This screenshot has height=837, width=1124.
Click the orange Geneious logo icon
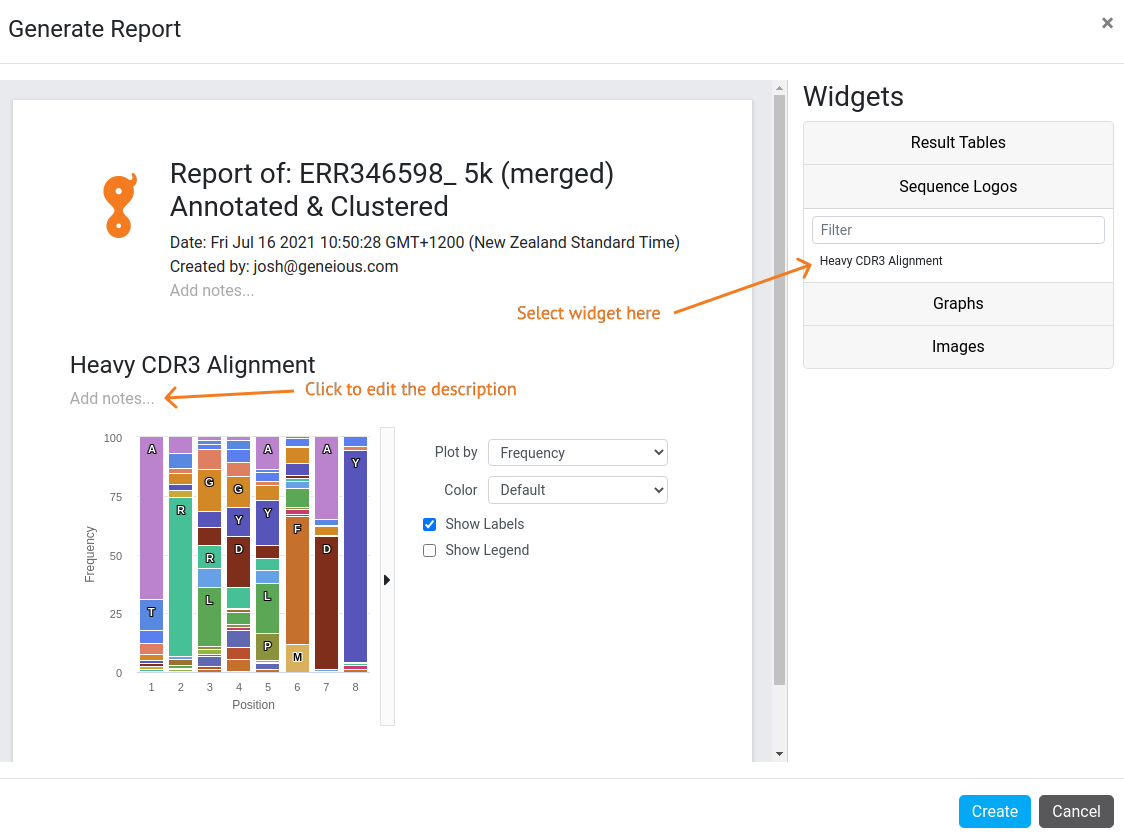(120, 206)
